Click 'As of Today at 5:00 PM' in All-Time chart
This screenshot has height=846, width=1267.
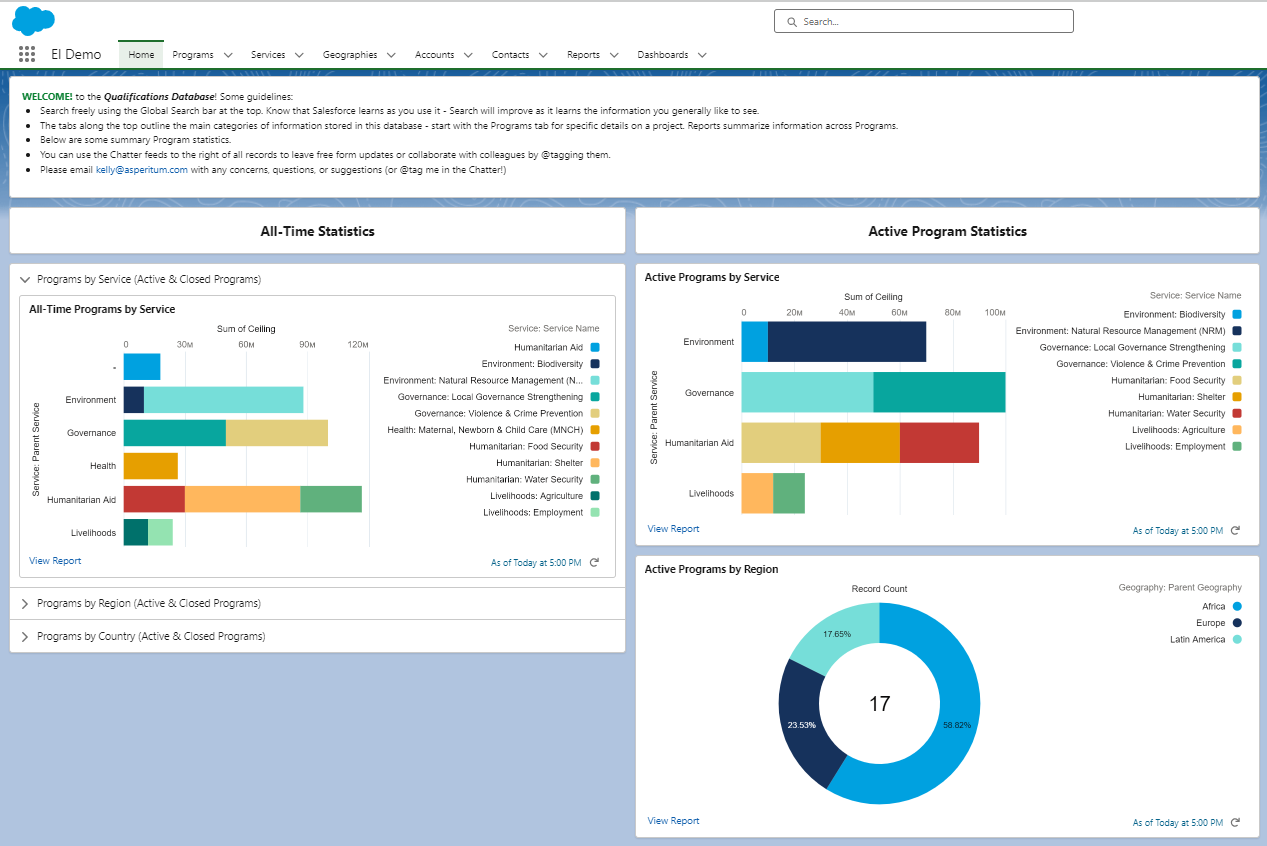tap(536, 563)
